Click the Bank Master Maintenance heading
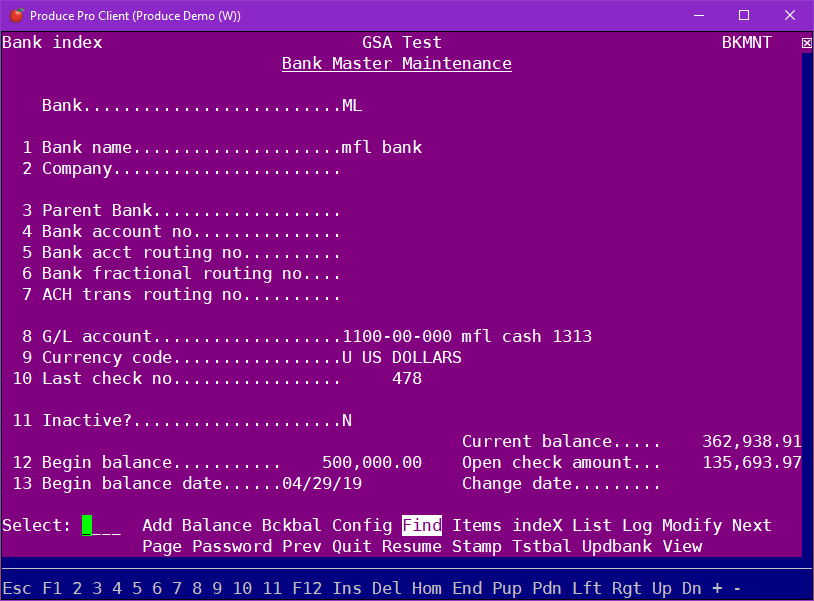The image size is (814, 601). point(397,64)
